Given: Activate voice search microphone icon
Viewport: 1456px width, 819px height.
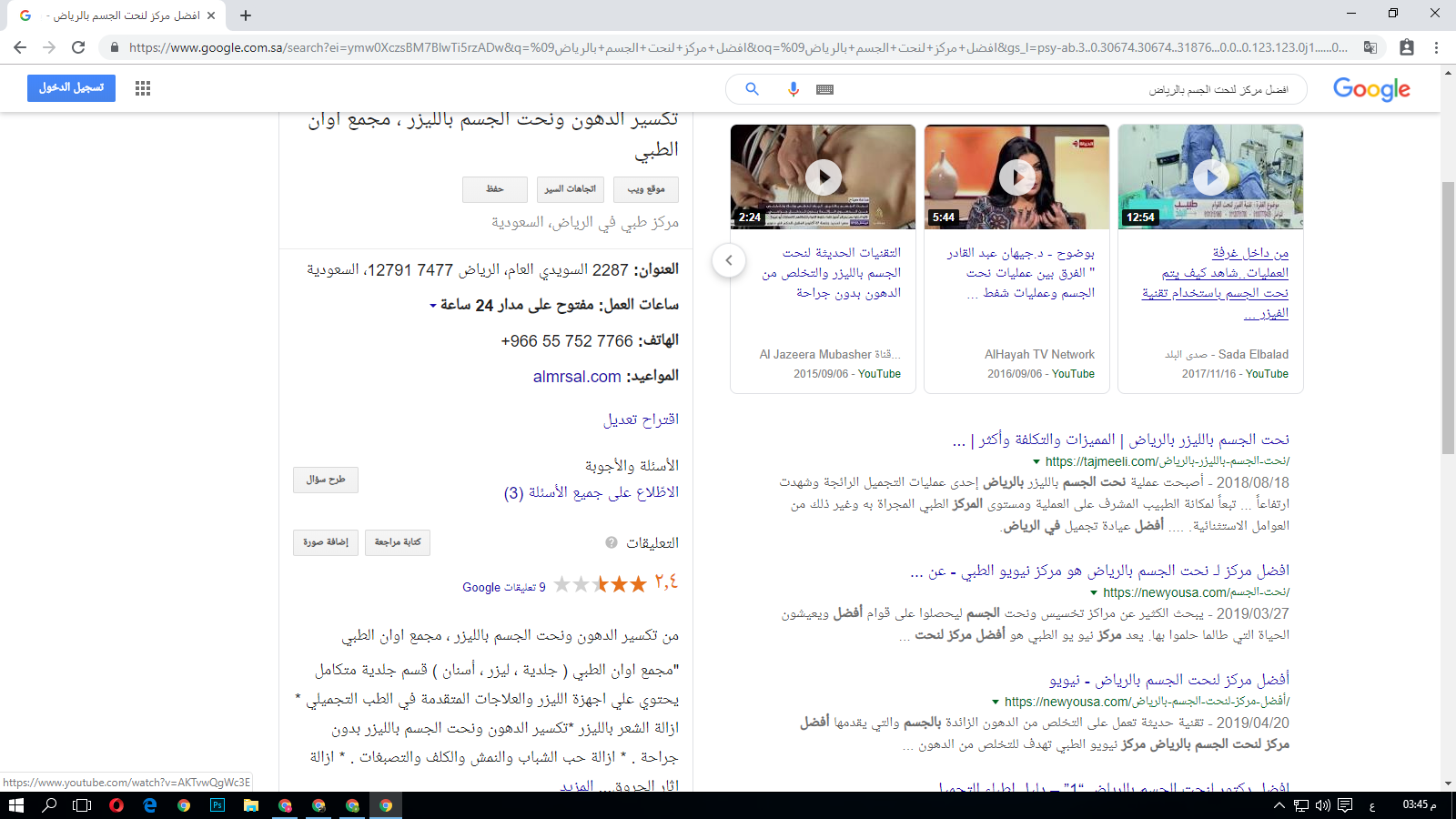Looking at the screenshot, I should coord(794,89).
